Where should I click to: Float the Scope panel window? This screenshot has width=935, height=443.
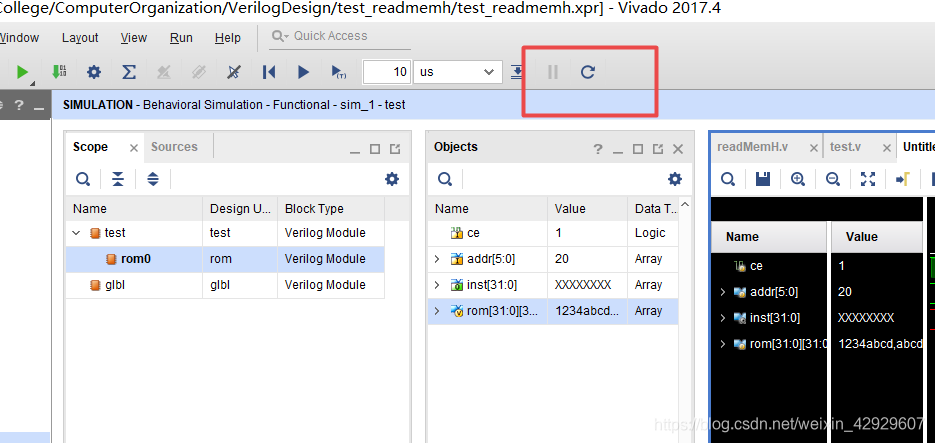pyautogui.click(x=395, y=149)
